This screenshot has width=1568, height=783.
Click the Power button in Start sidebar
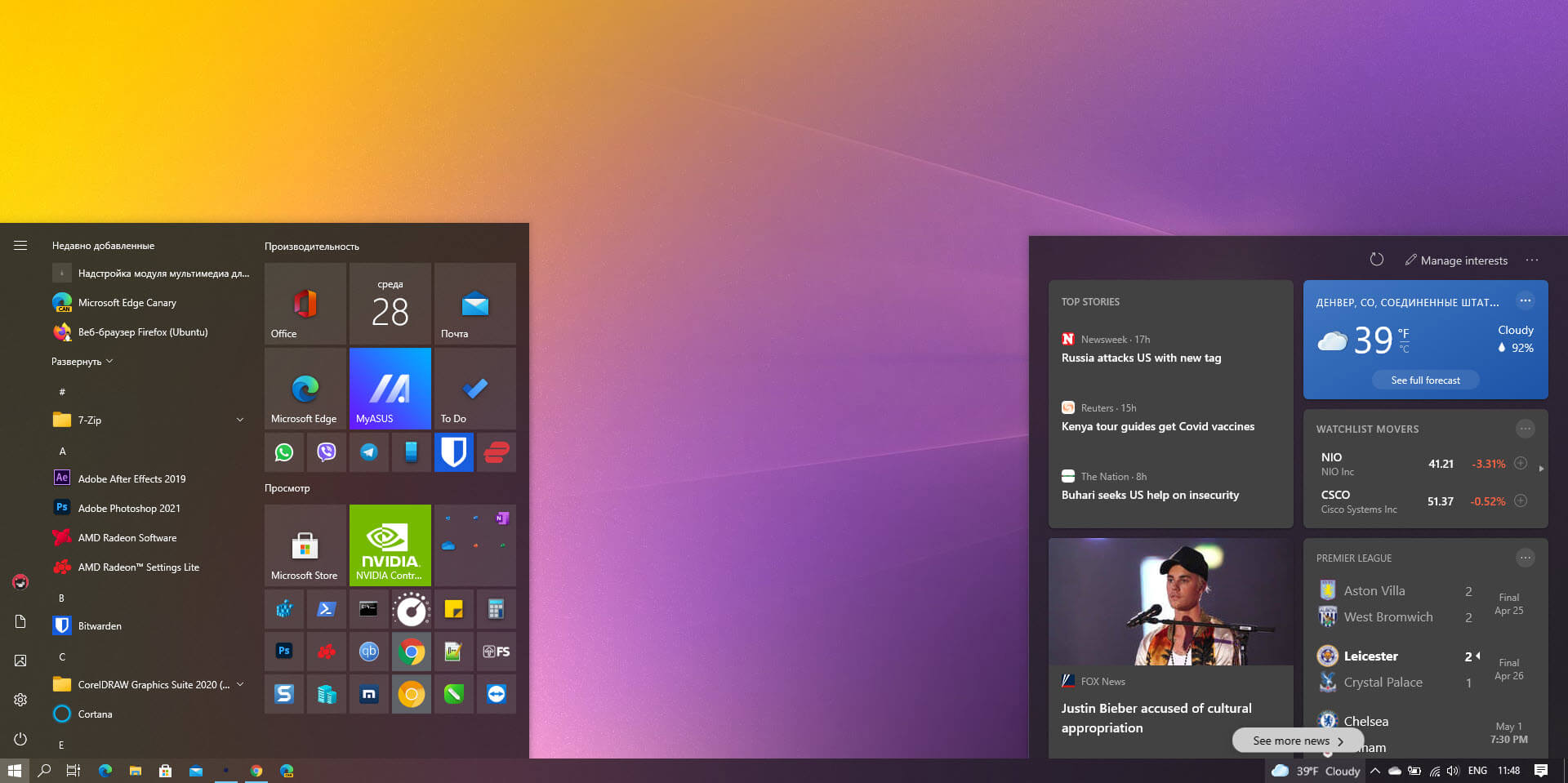[x=20, y=739]
